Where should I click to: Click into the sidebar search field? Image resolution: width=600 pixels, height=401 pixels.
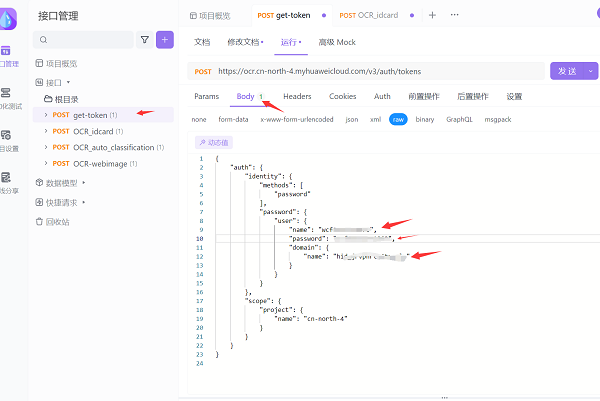[88, 40]
